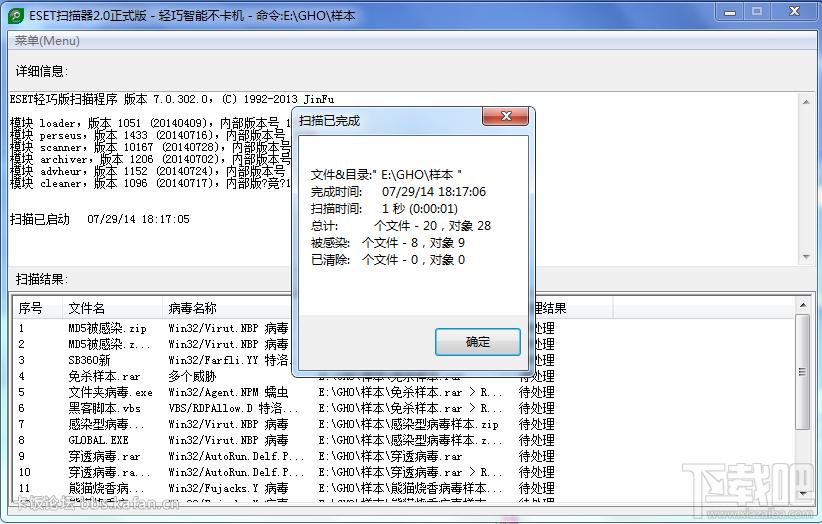This screenshot has height=524, width=822.
Task: Select the 黑客脚本.vbs file row
Action: pos(104,408)
